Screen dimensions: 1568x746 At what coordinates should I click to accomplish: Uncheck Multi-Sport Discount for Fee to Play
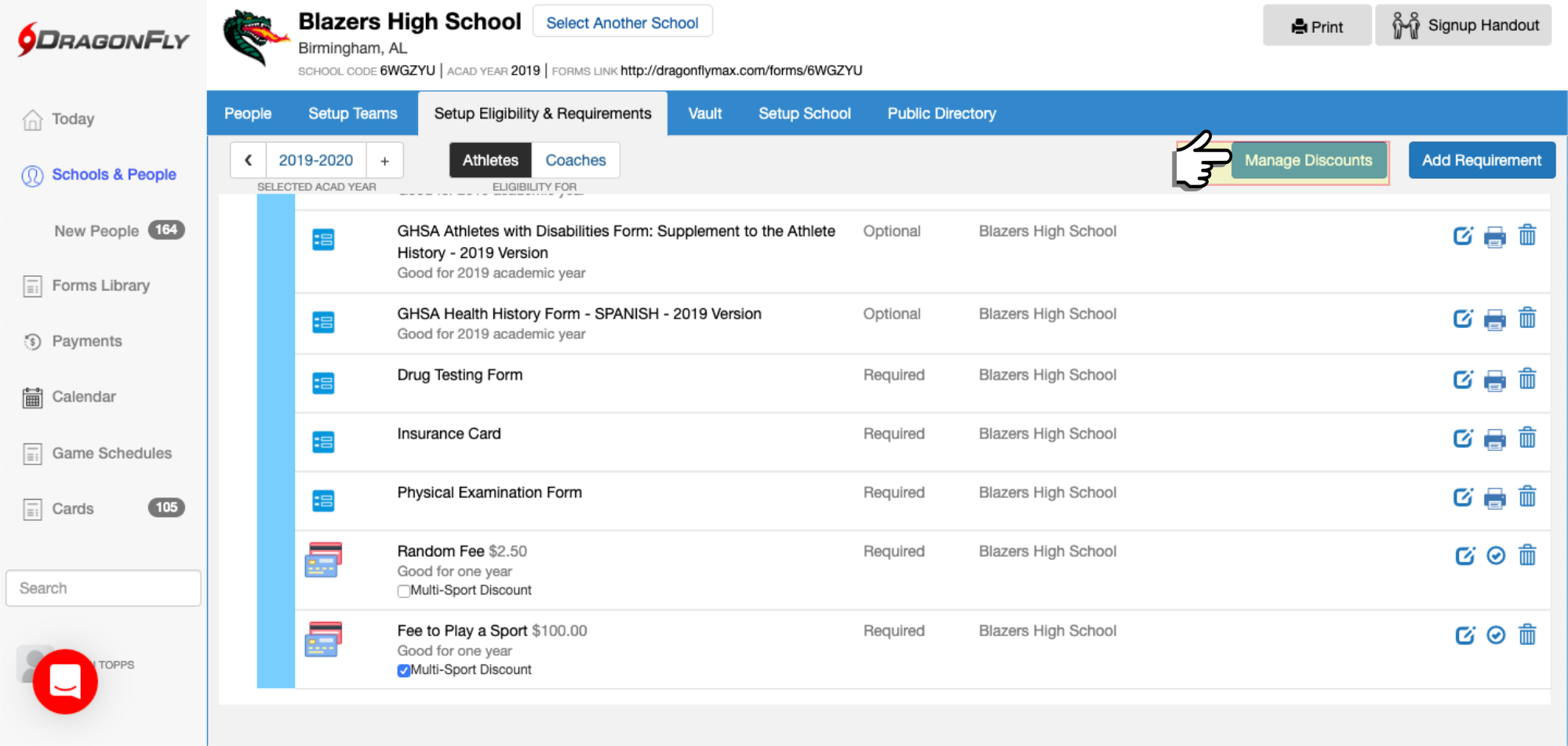pyautogui.click(x=403, y=670)
